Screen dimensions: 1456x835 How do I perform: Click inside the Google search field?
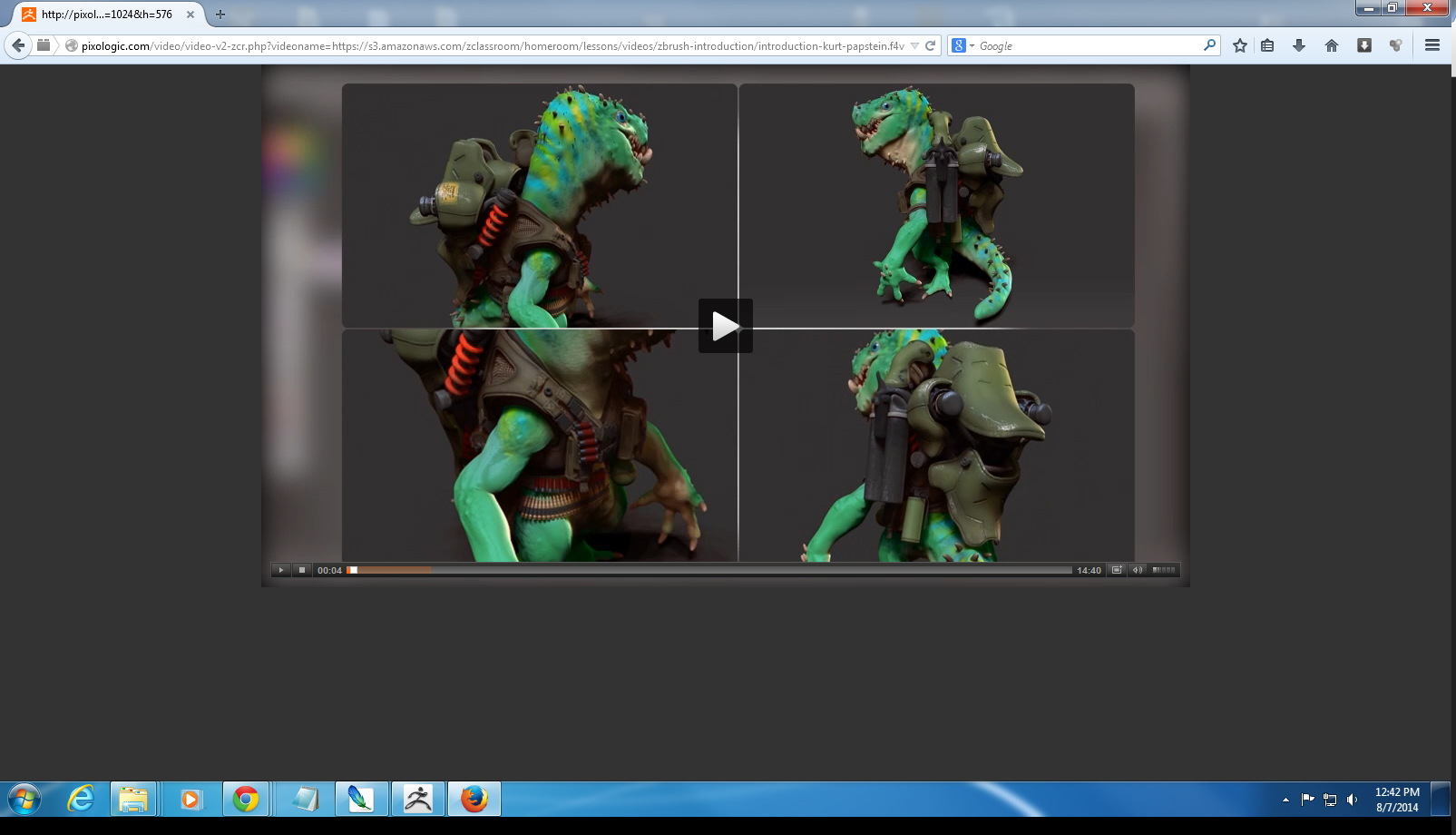click(x=1087, y=45)
